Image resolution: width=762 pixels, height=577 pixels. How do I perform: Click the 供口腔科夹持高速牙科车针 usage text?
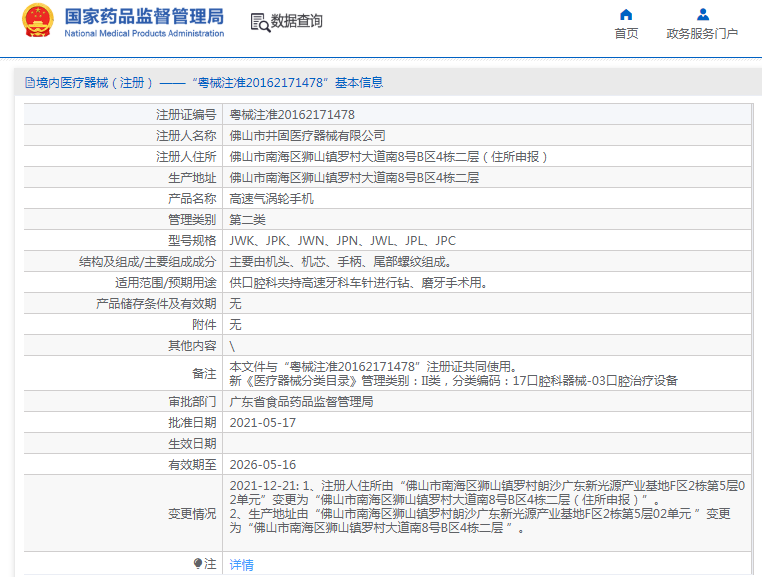pyautogui.click(x=359, y=282)
